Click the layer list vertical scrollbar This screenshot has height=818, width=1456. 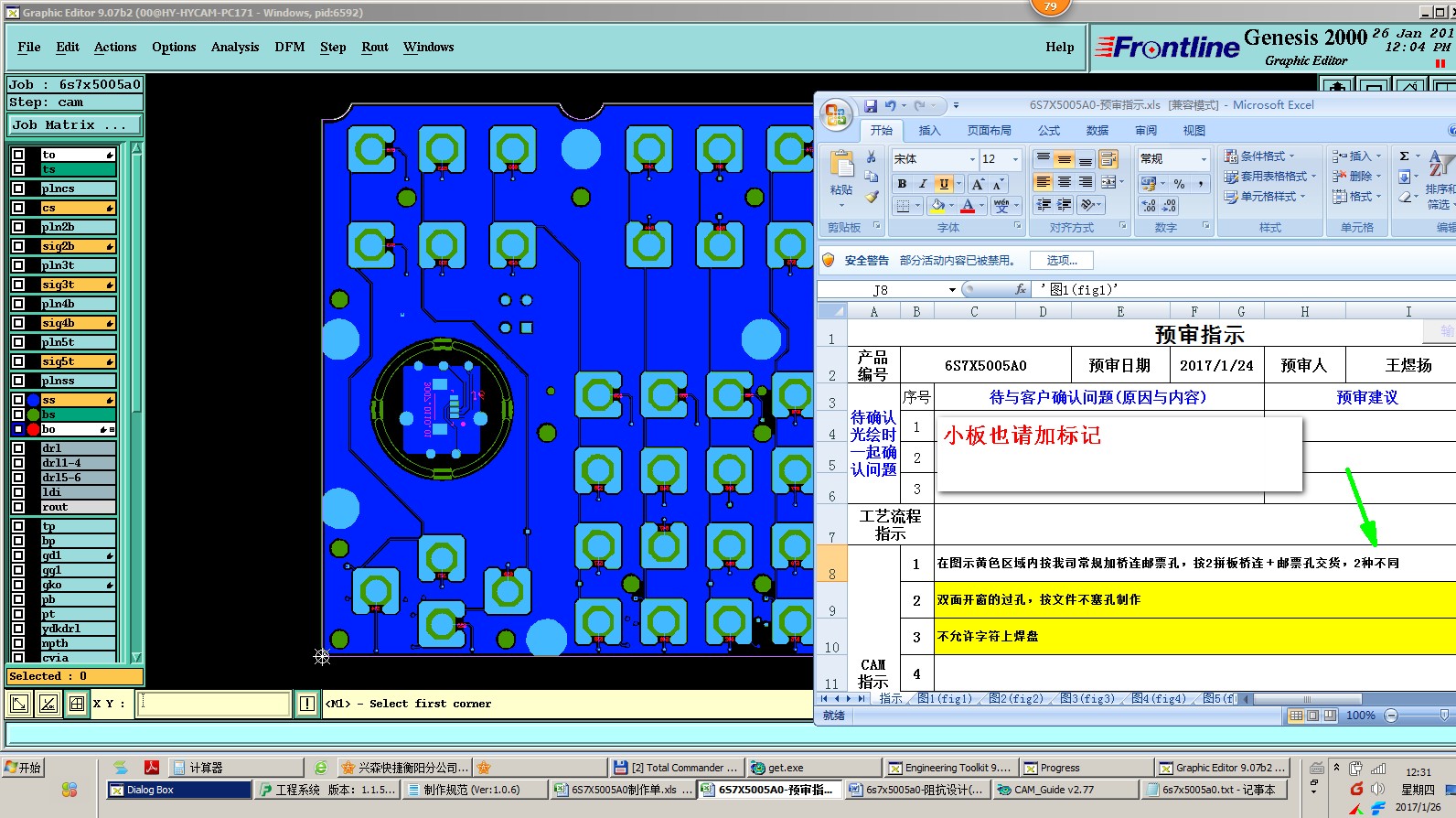[x=136, y=403]
